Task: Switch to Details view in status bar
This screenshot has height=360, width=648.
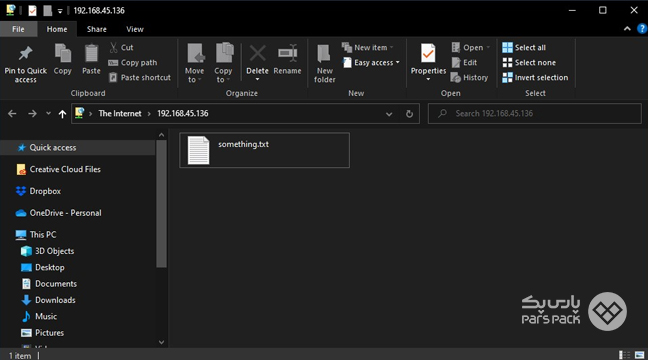Action: 624,355
